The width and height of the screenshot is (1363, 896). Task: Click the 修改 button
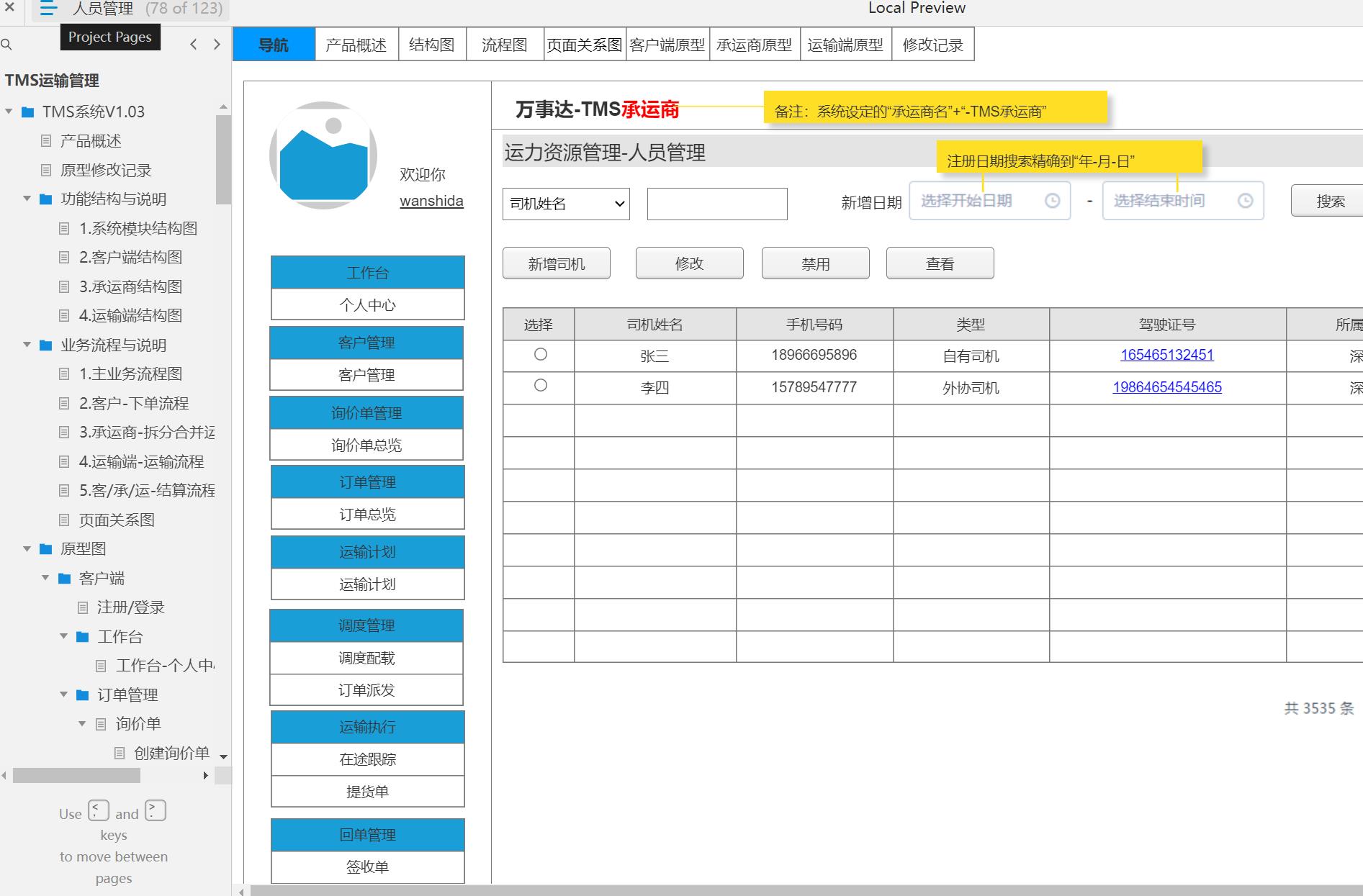[690, 263]
